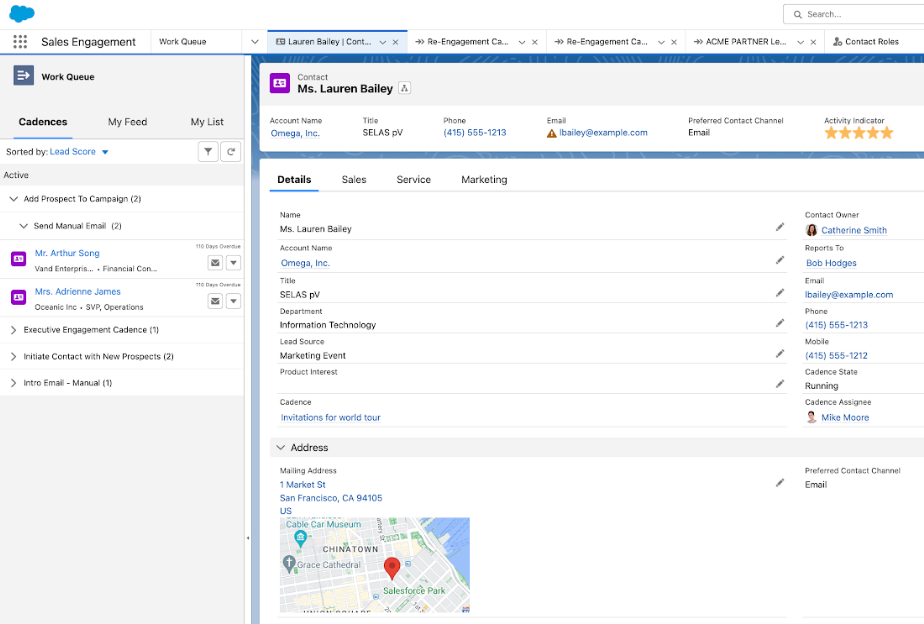Refresh the Work Queue list
The height and width of the screenshot is (624, 924).
pos(231,151)
